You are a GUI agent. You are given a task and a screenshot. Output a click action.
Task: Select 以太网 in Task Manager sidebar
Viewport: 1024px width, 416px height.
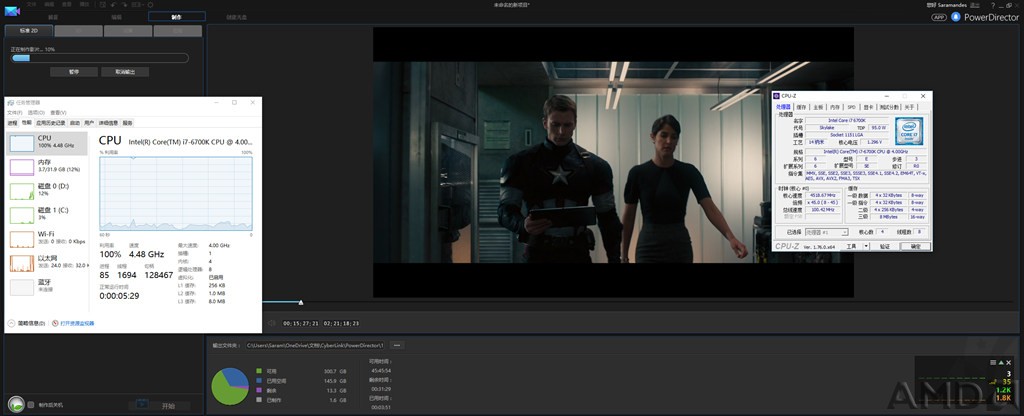pyautogui.click(x=46, y=262)
